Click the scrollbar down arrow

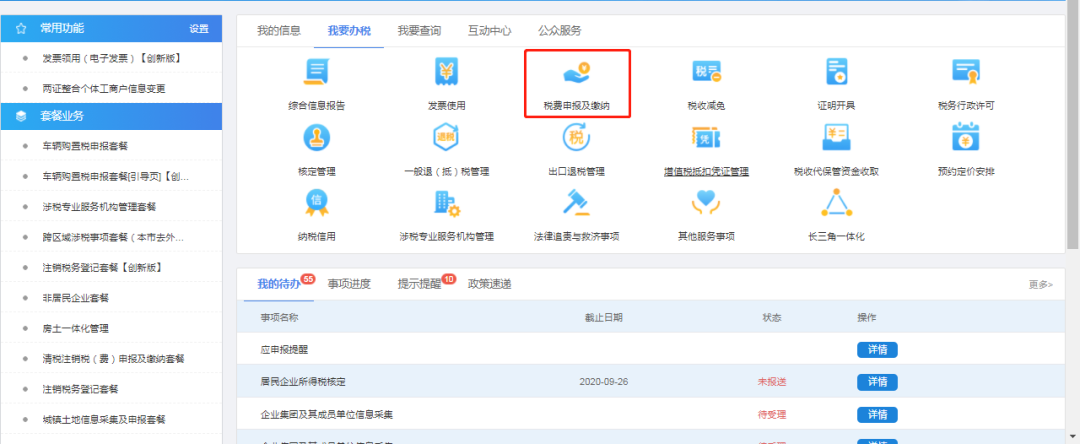[1073, 436]
